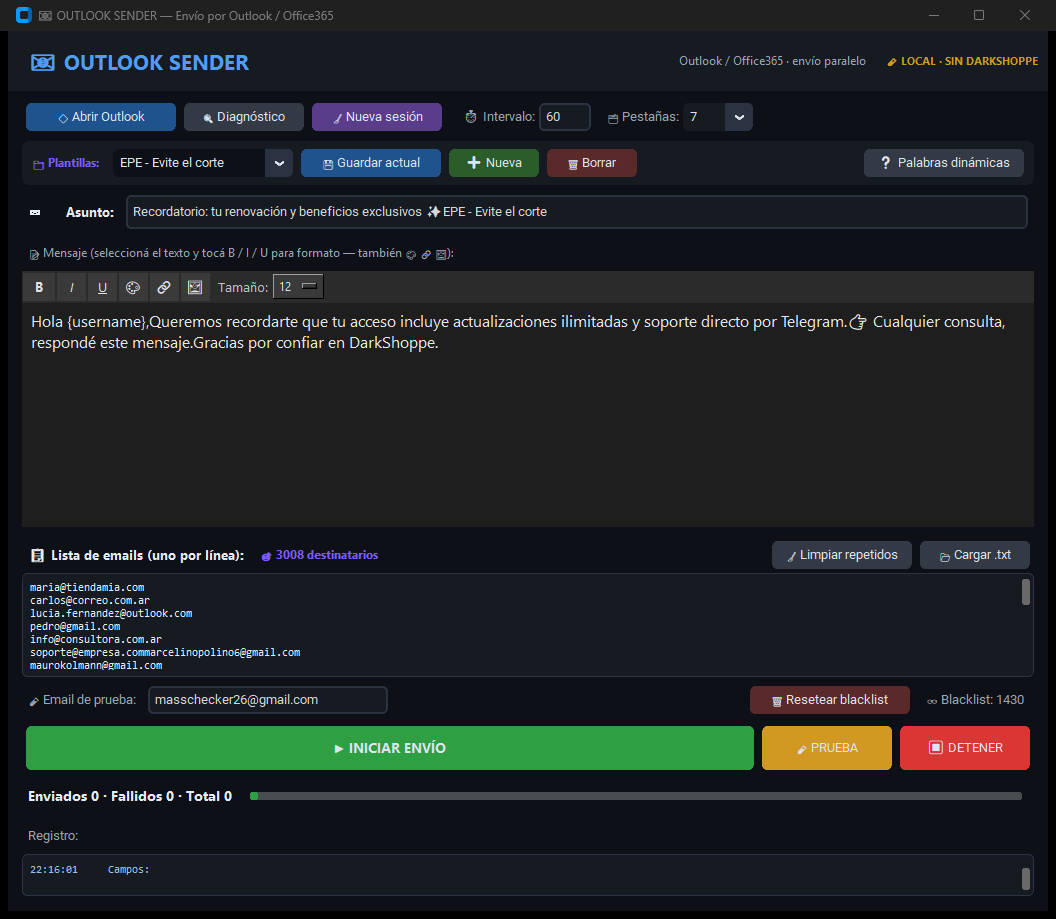1056x919 pixels.
Task: Click the app icon in title bar
Action: [24, 15]
